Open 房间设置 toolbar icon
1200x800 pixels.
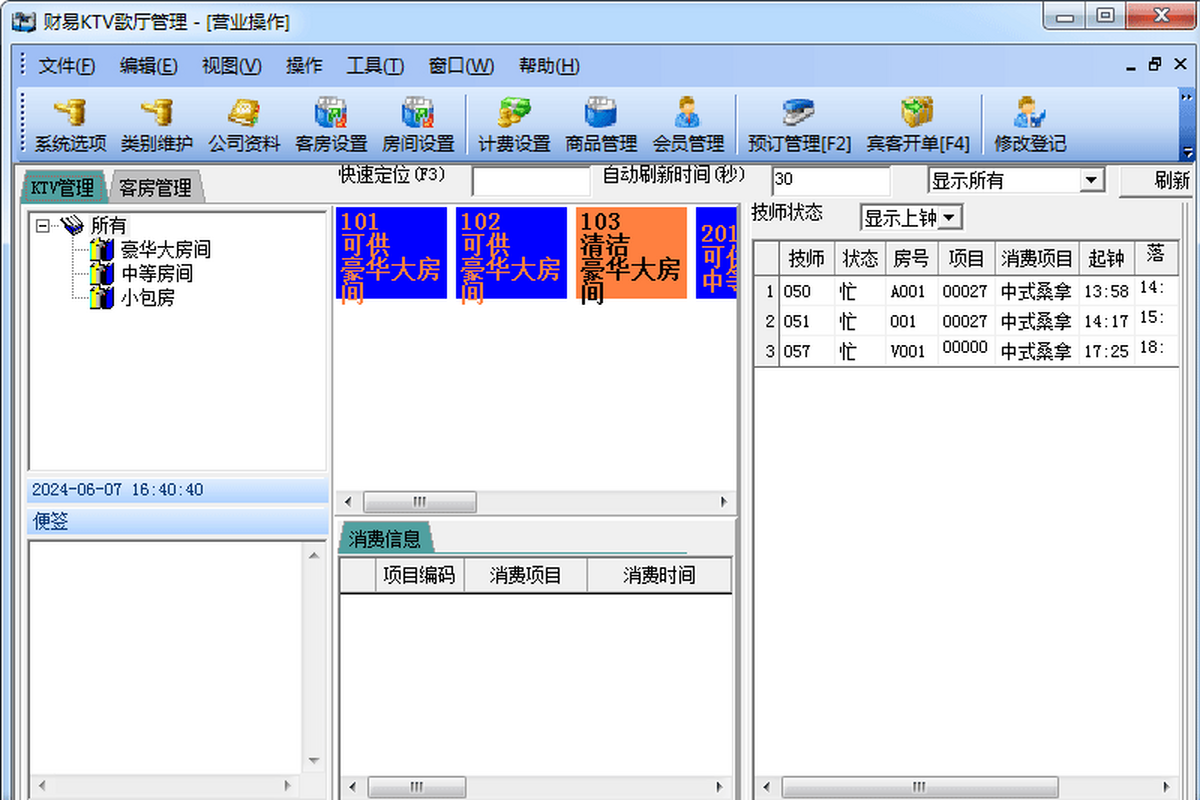pyautogui.click(x=418, y=125)
